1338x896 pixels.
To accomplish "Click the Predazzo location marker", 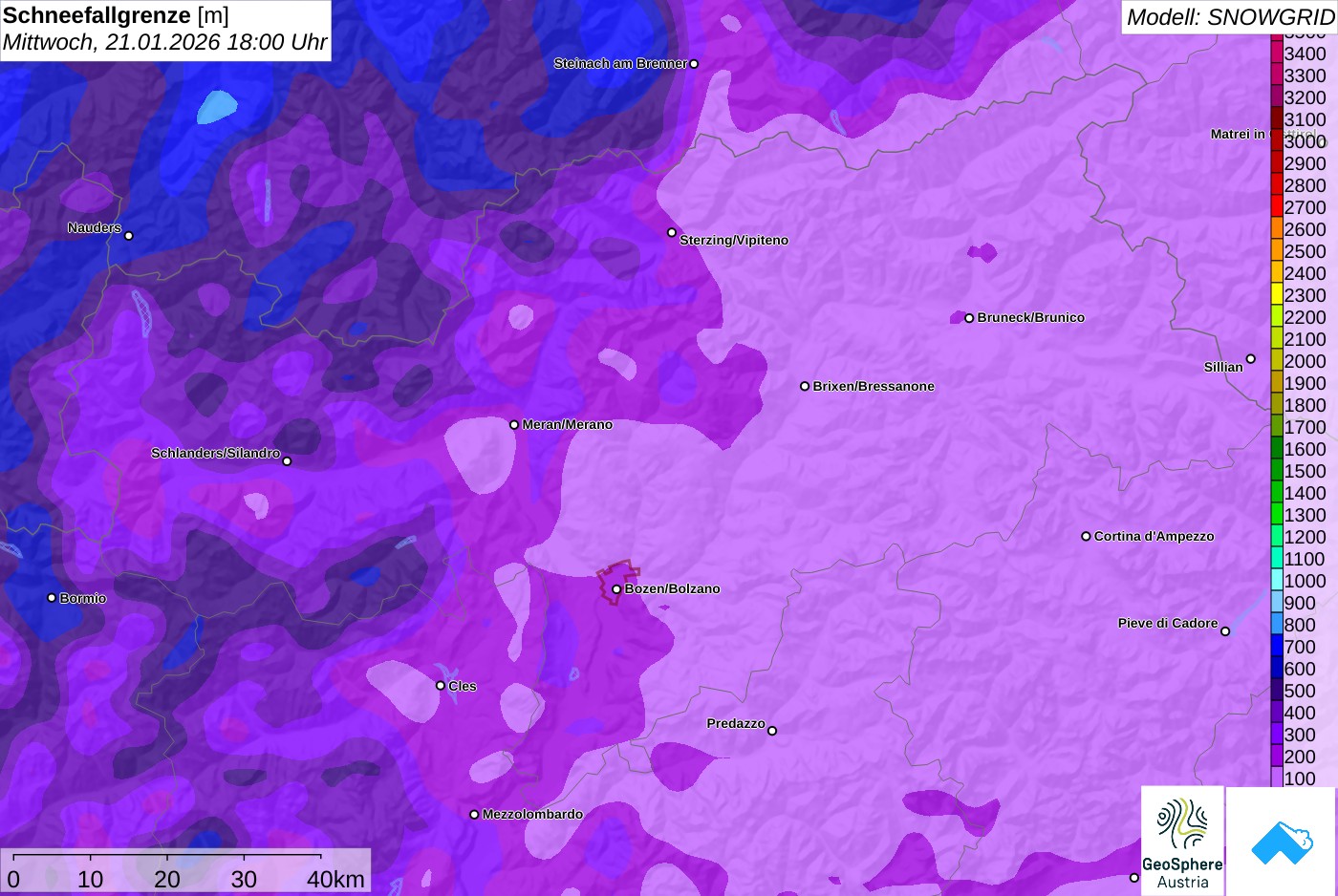I will (772, 731).
